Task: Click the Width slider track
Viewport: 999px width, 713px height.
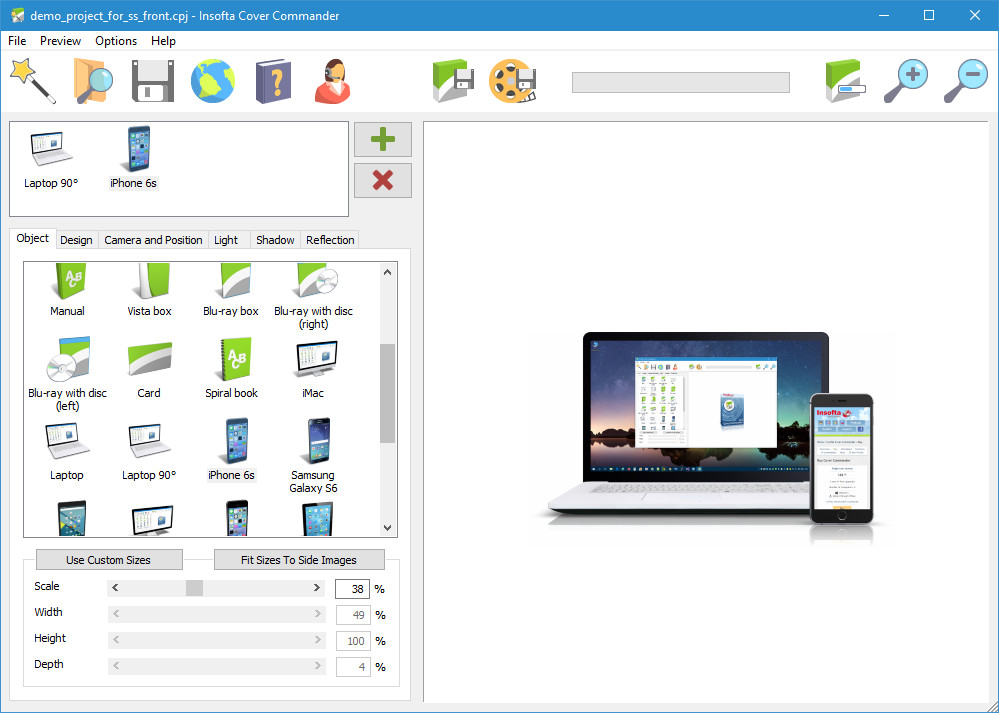Action: click(217, 614)
